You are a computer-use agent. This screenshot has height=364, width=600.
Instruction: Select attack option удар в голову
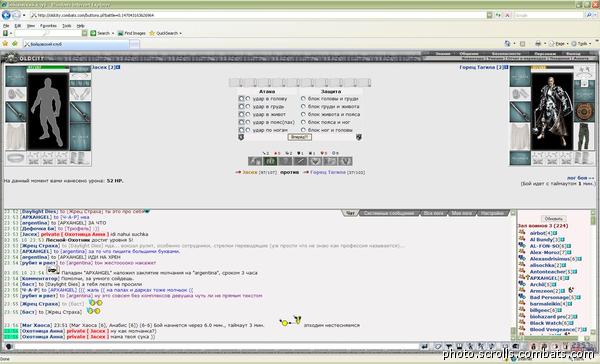pos(248,99)
